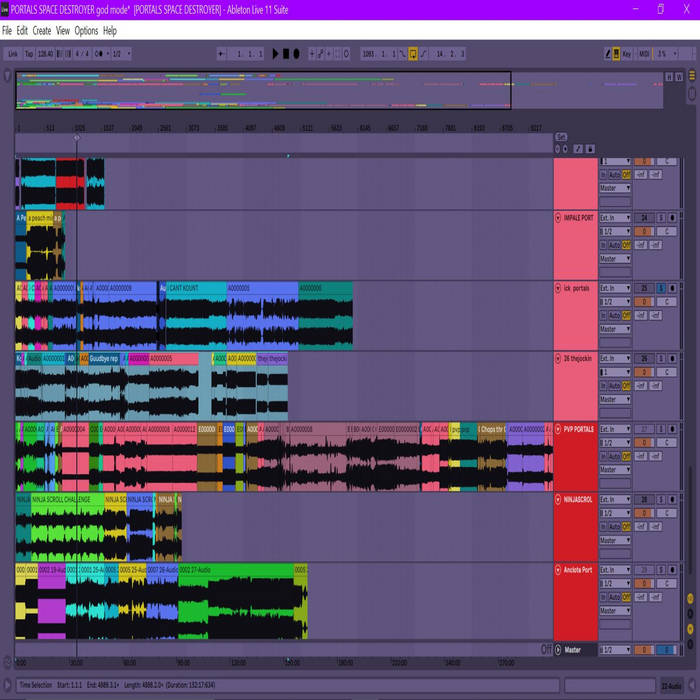Screen dimensions: 700x700
Task: Adjust the Master track volume slider
Action: 644,650
